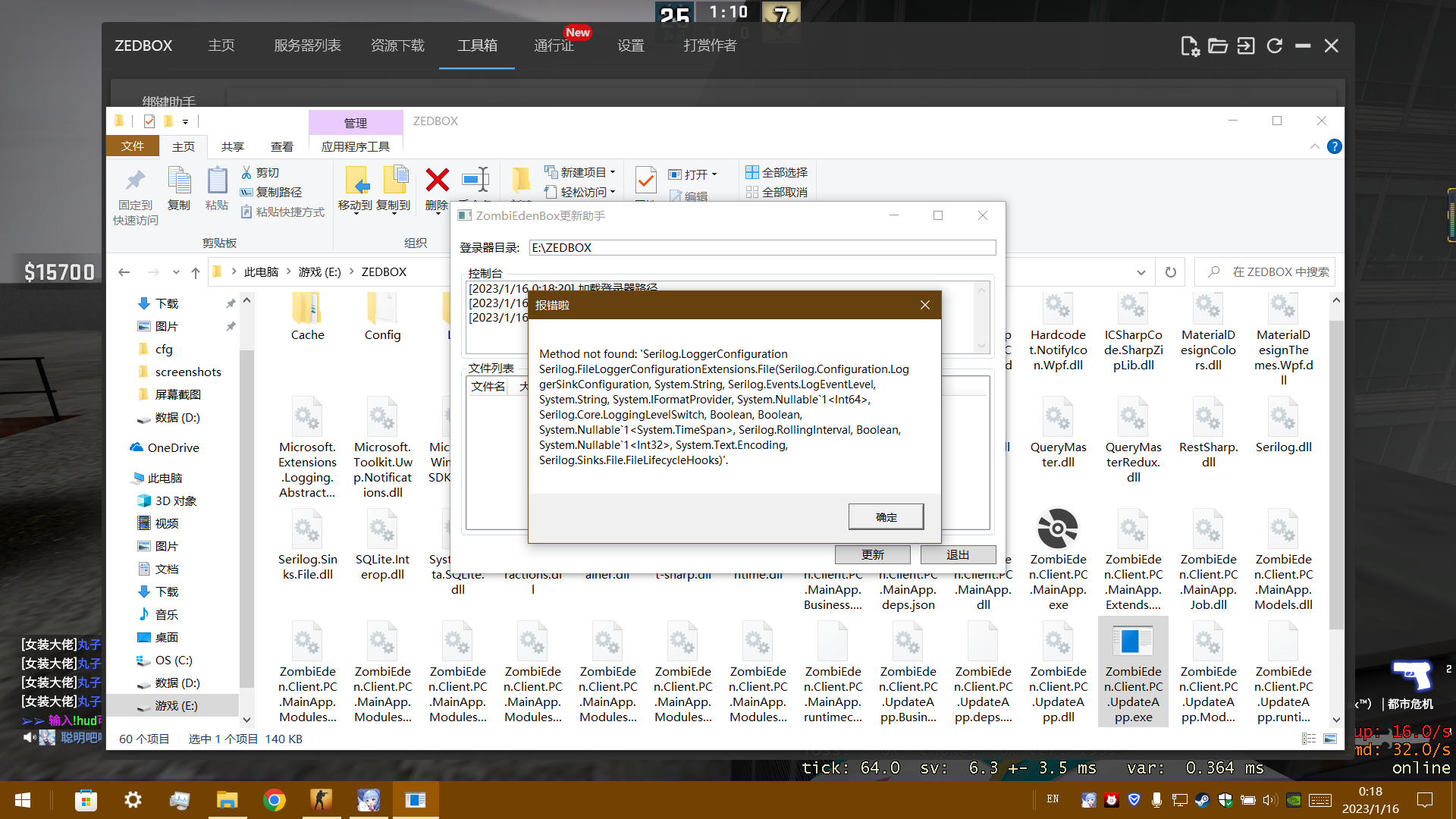Open the 资源下载 tab in ZEDBOX
The height and width of the screenshot is (819, 1456).
(x=397, y=45)
